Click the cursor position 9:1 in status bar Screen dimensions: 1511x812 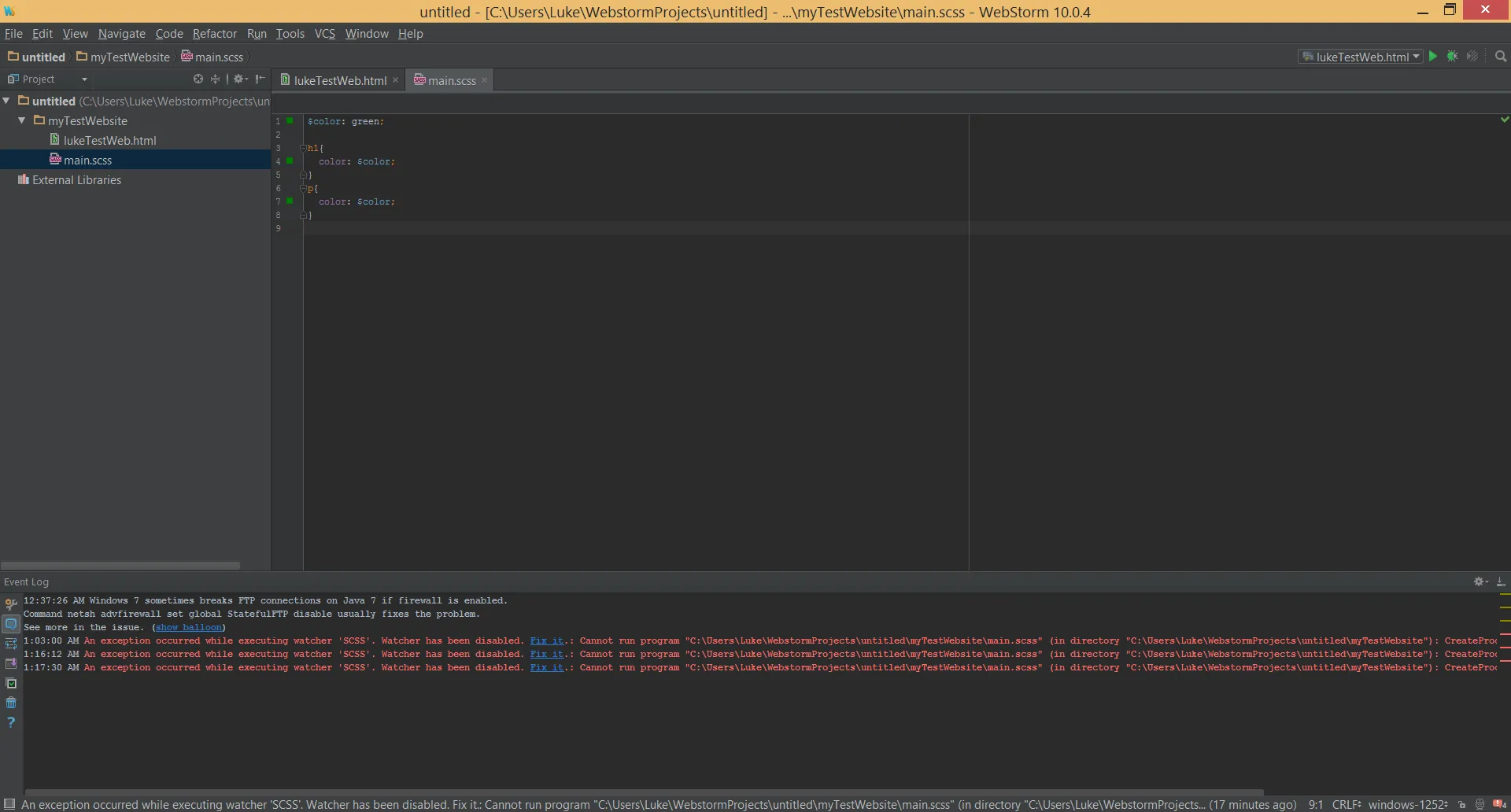click(1316, 804)
